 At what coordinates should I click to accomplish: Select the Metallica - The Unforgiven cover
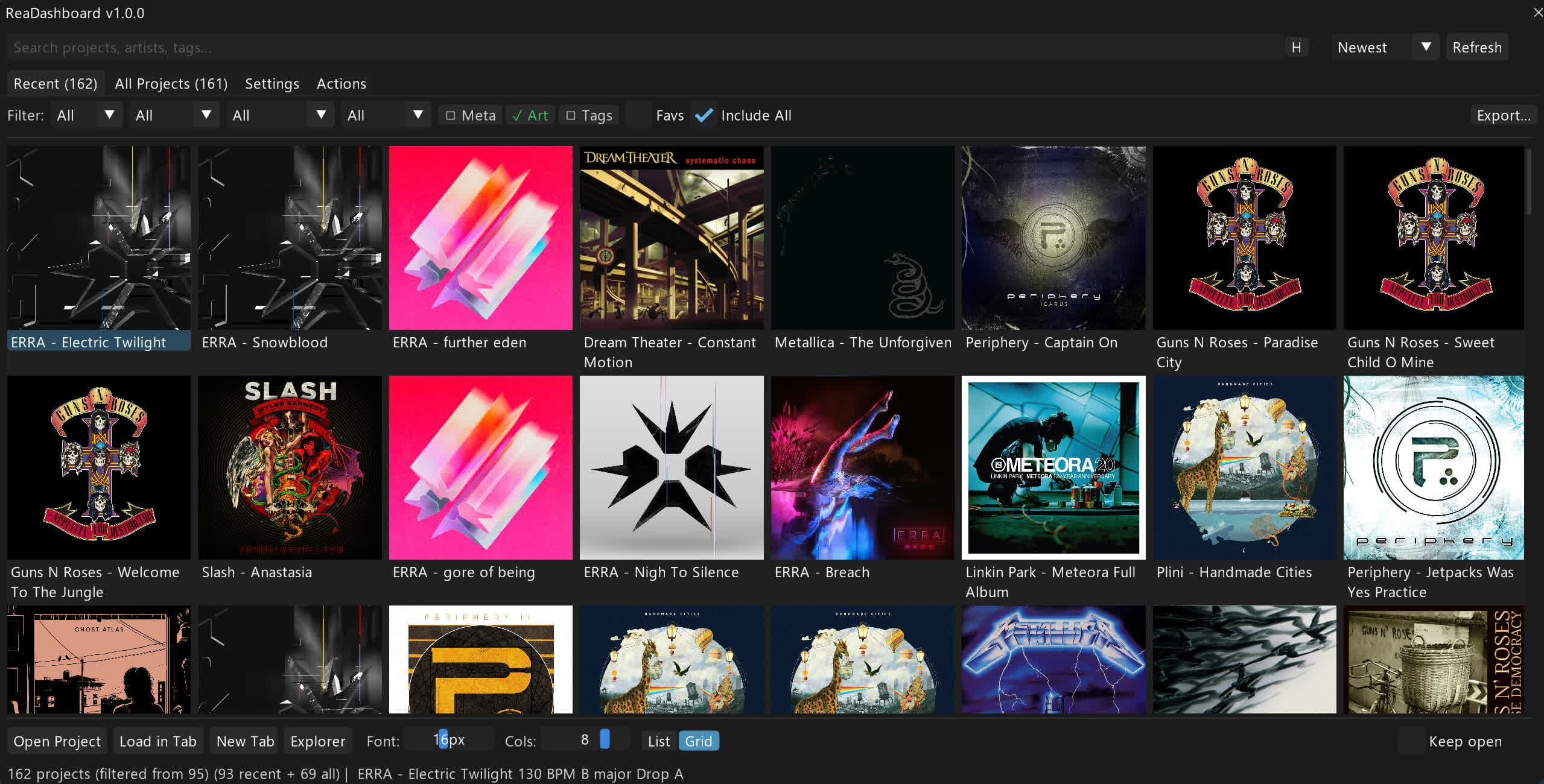[x=863, y=238]
